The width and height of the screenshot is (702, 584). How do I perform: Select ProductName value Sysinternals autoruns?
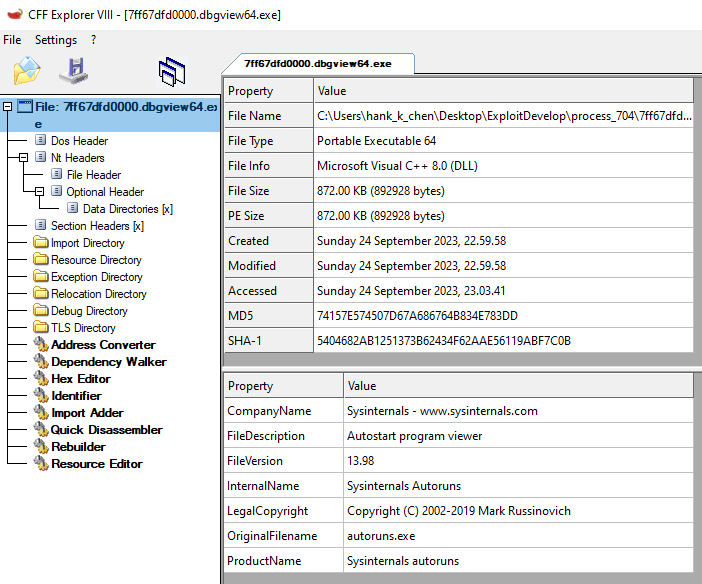[518, 561]
